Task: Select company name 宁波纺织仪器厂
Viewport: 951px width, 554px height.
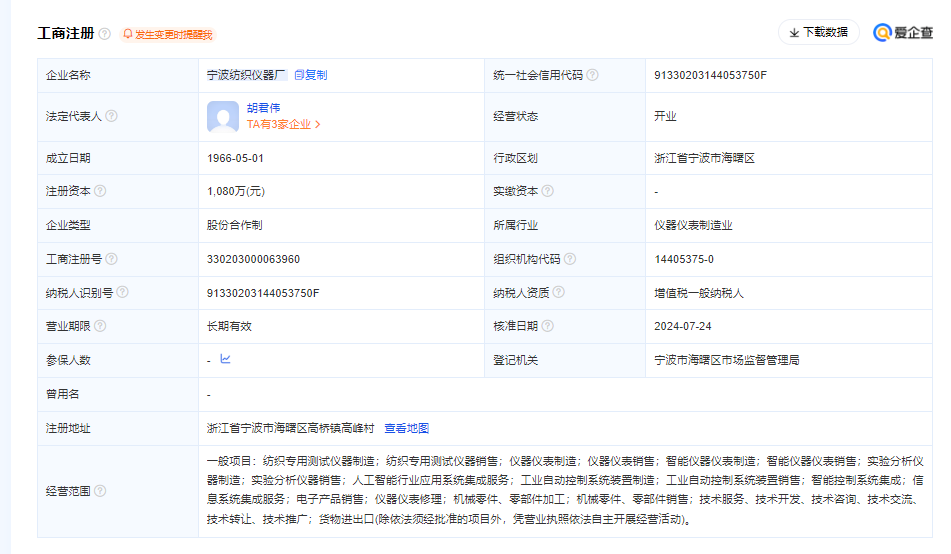Action: coord(246,75)
